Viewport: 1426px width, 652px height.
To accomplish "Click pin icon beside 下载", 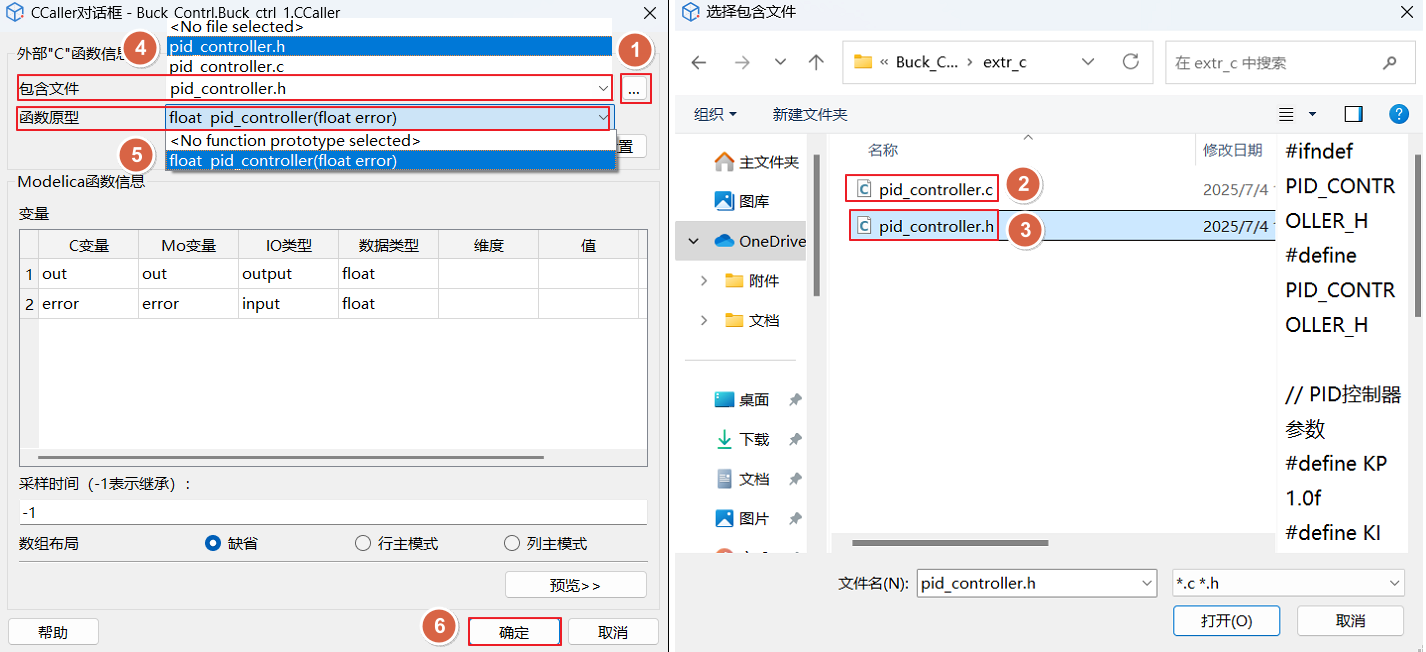I will (795, 439).
